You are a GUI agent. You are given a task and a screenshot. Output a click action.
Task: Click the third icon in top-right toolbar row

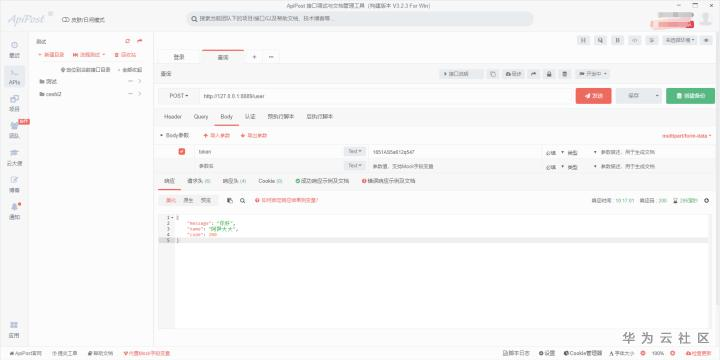[x=617, y=40]
